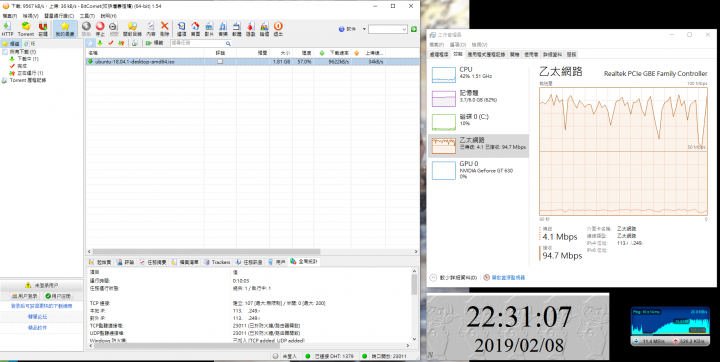Click the 22:31:07 desktop clock widget
Image resolution: width=720 pixels, height=362 pixels.
click(518, 327)
